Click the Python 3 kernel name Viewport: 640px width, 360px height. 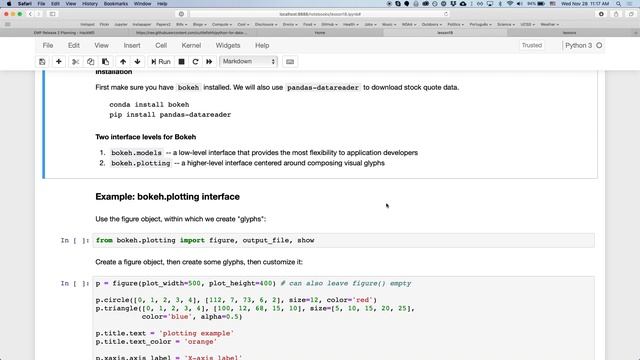tap(578, 45)
